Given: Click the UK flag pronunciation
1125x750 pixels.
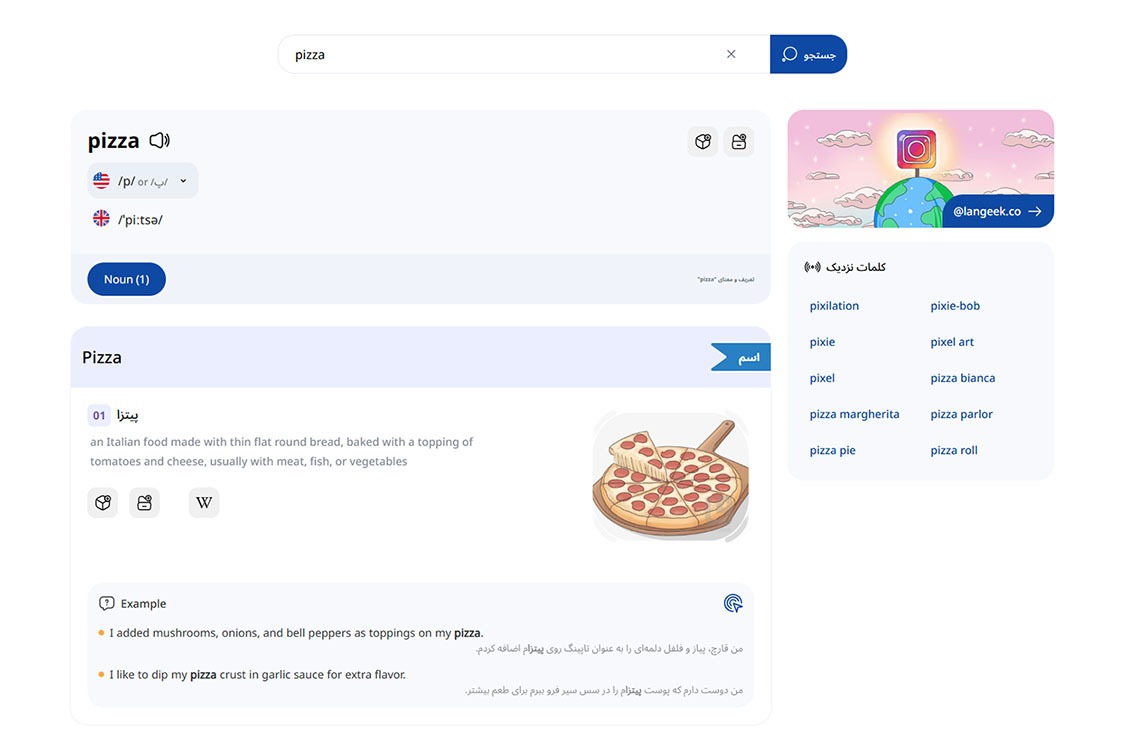Looking at the screenshot, I should (x=101, y=218).
